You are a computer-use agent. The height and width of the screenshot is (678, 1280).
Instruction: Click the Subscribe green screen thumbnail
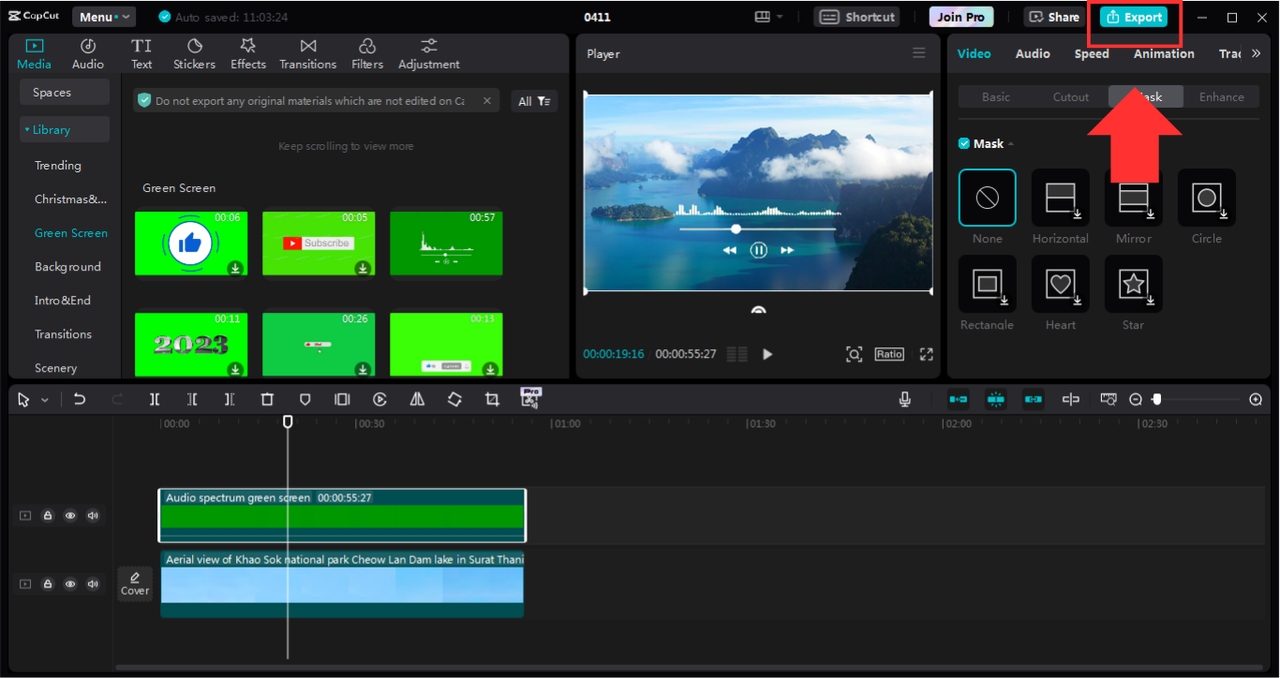point(319,242)
